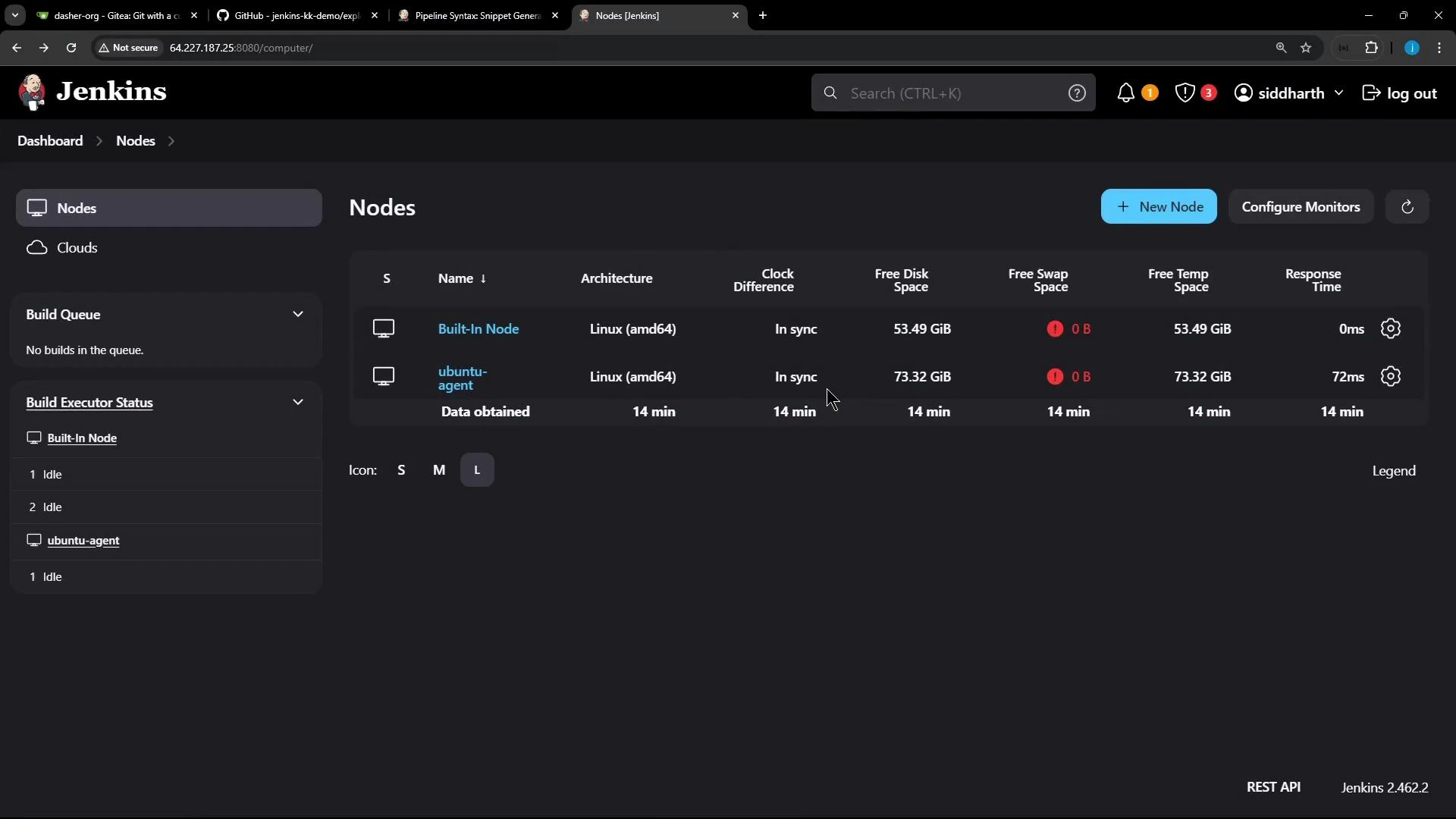Click the Nodes monitor icon in sidebar
The image size is (1456, 819).
[x=37, y=208]
